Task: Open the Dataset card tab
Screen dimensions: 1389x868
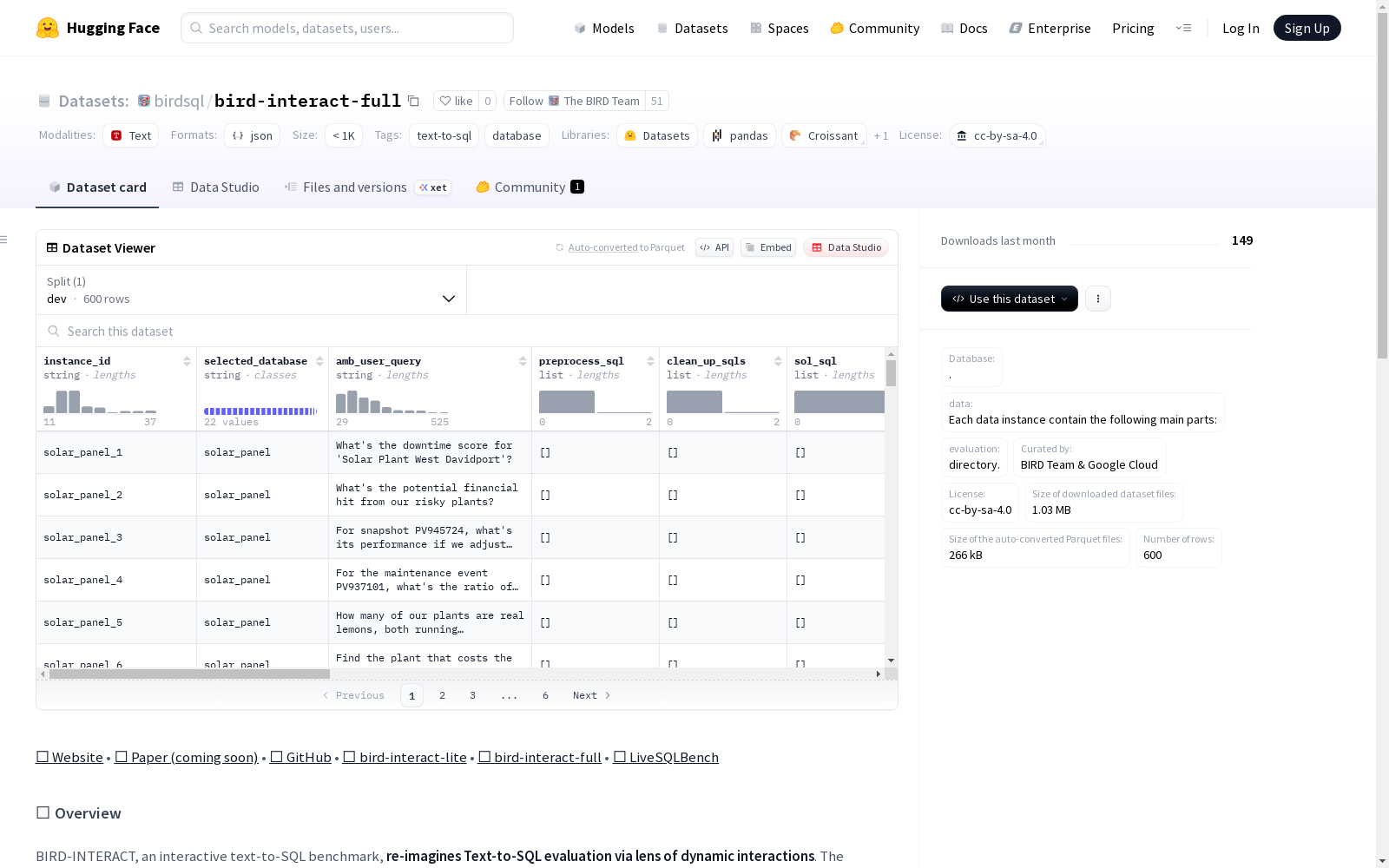Action: pos(97,187)
